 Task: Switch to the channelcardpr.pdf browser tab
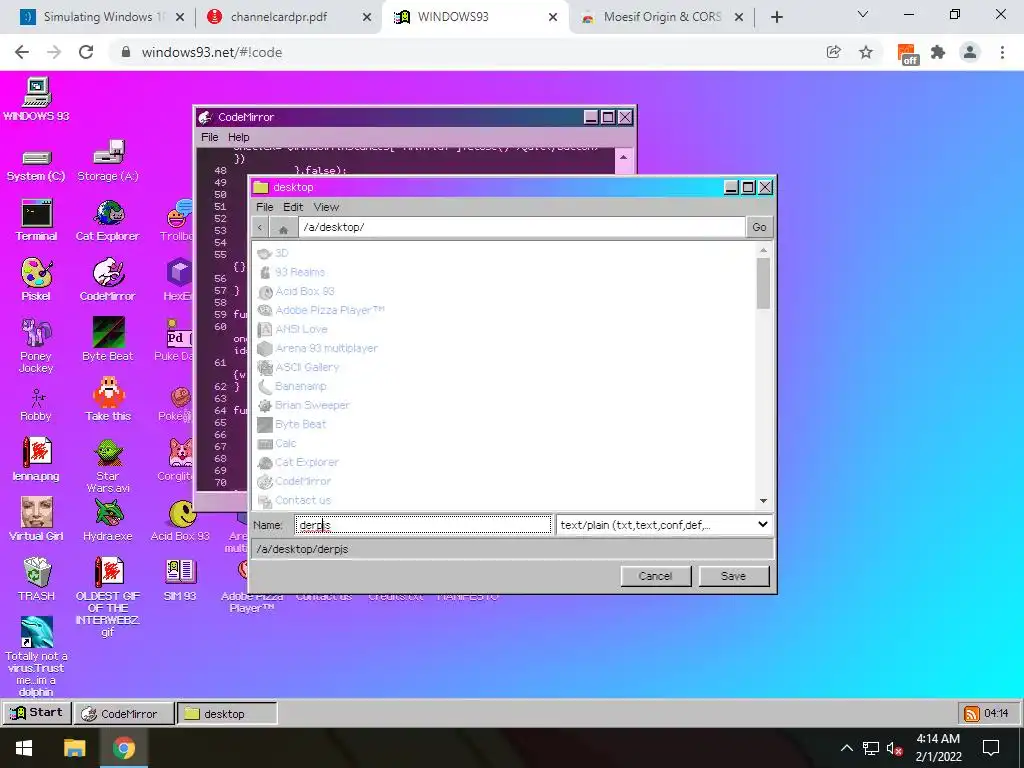coord(289,17)
